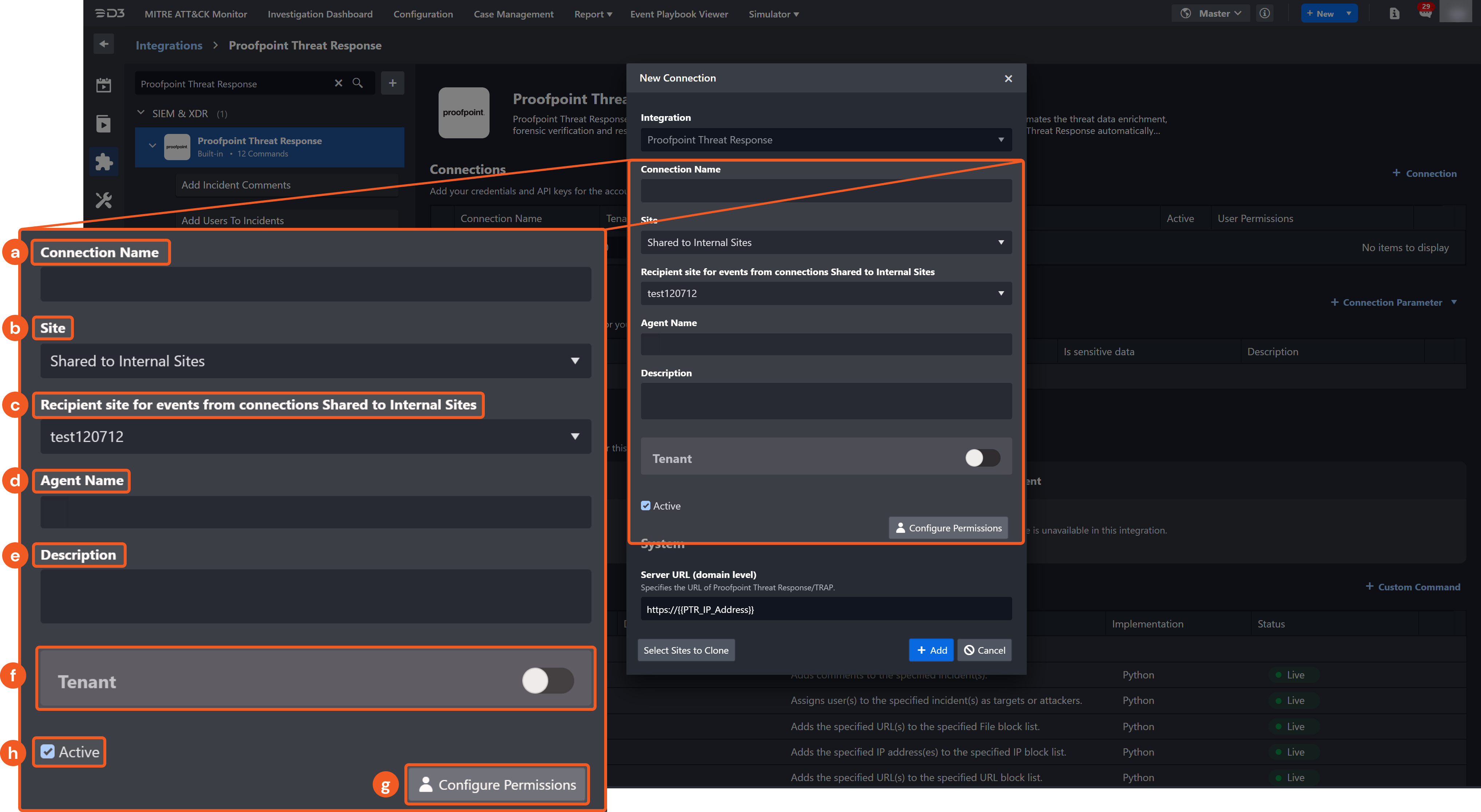This screenshot has height=812, width=1481.
Task: Collapse the SIEM & XDR section
Action: point(141,113)
